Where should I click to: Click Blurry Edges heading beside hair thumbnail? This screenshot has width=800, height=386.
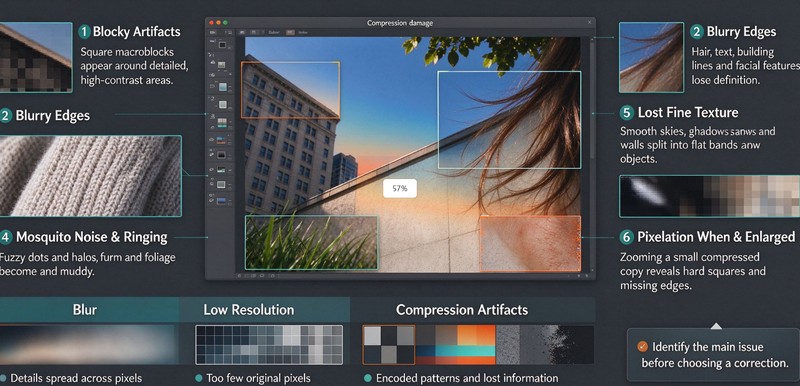[x=741, y=32]
